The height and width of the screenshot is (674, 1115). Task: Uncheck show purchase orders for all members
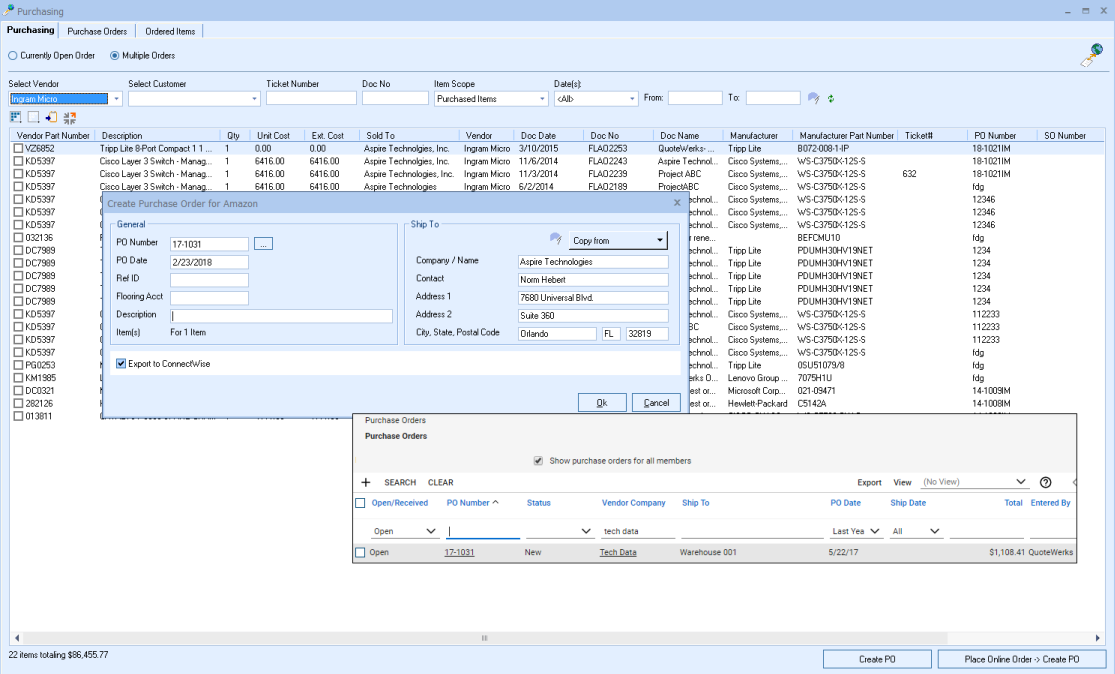pyautogui.click(x=538, y=460)
